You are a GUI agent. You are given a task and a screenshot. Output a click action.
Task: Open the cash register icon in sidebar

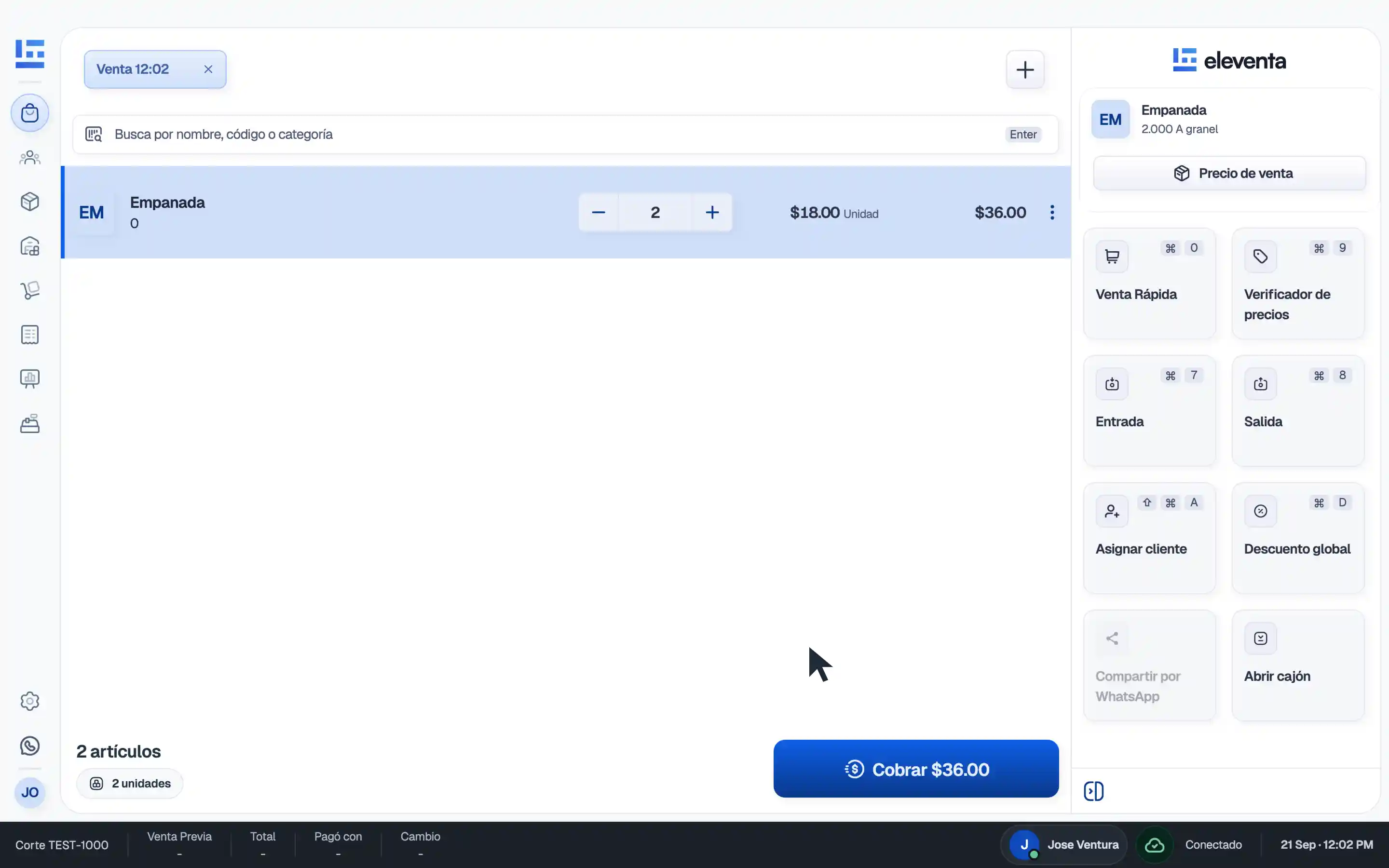(30, 424)
